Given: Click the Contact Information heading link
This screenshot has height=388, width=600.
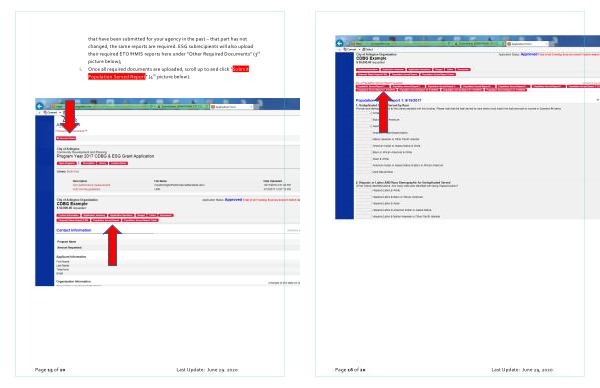Looking at the screenshot, I should click(74, 230).
